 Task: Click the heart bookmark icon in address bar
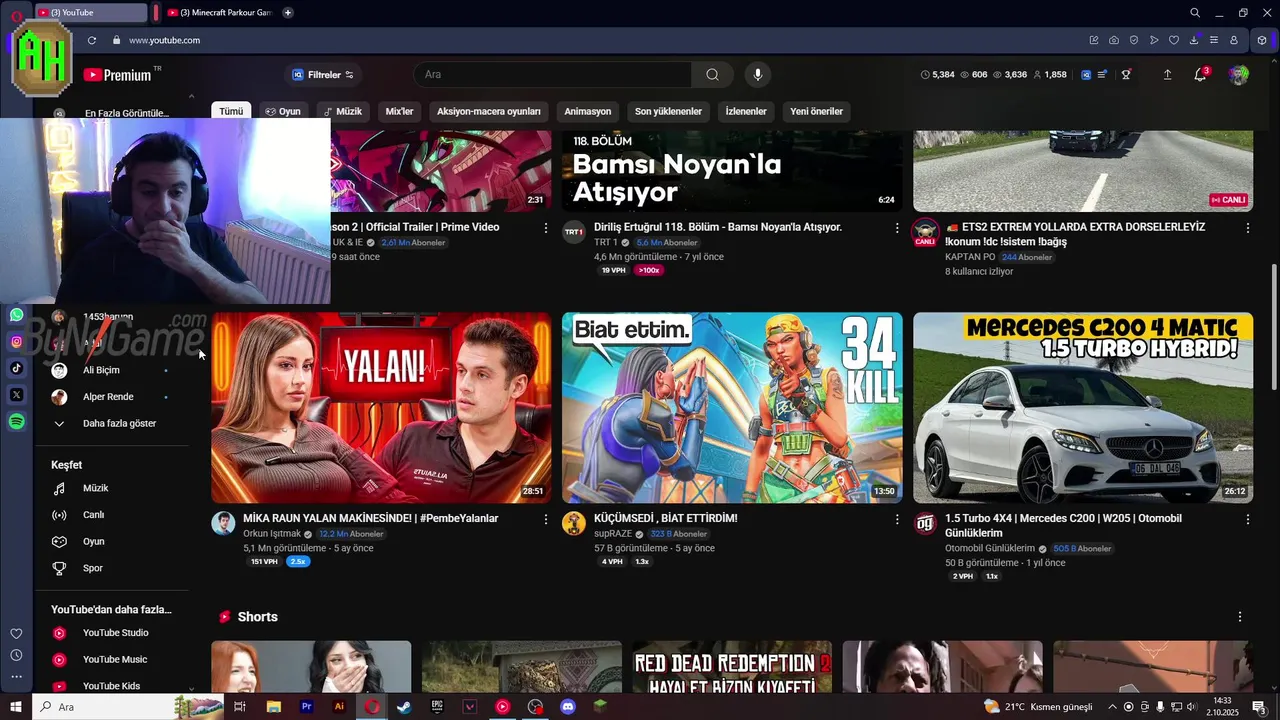1174,40
